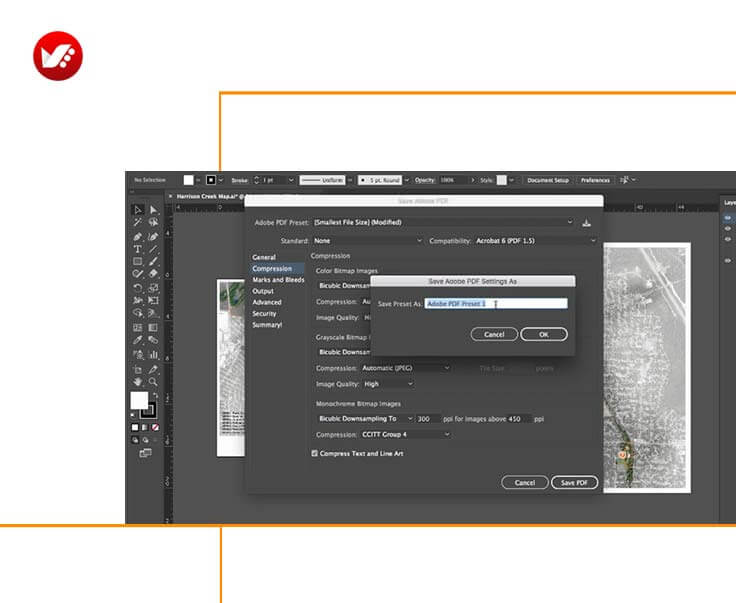This screenshot has height=603, width=736.
Task: Choose the Free Transform tool
Action: (153, 300)
